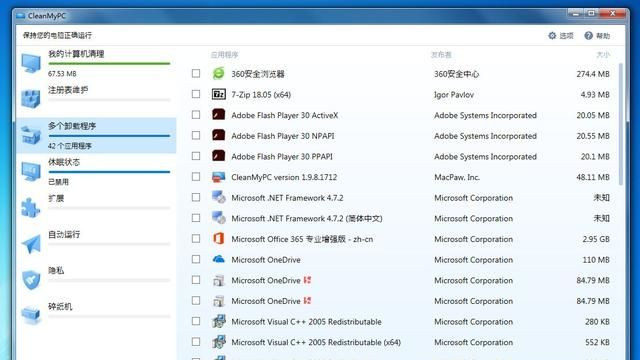Tick Visual C++ 2005 Redistributable (x64) checkbox

click(196, 342)
